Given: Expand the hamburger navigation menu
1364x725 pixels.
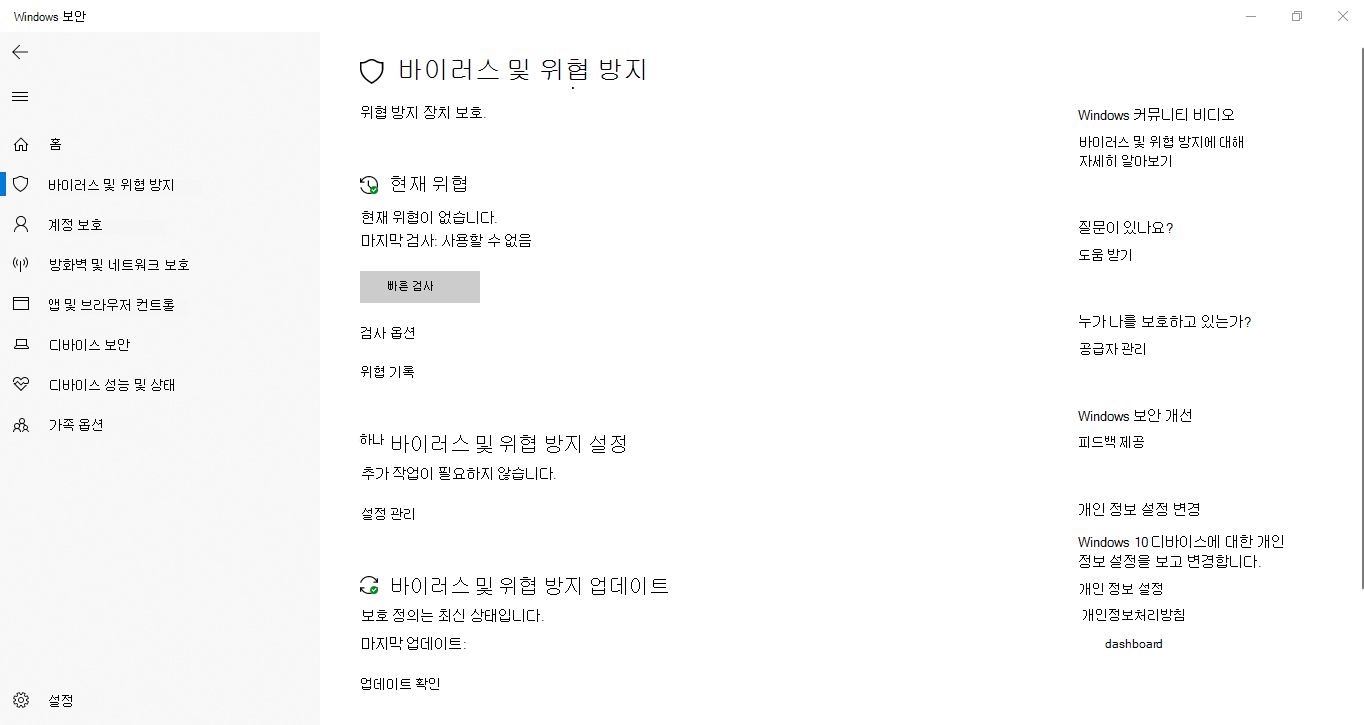Looking at the screenshot, I should [20, 97].
